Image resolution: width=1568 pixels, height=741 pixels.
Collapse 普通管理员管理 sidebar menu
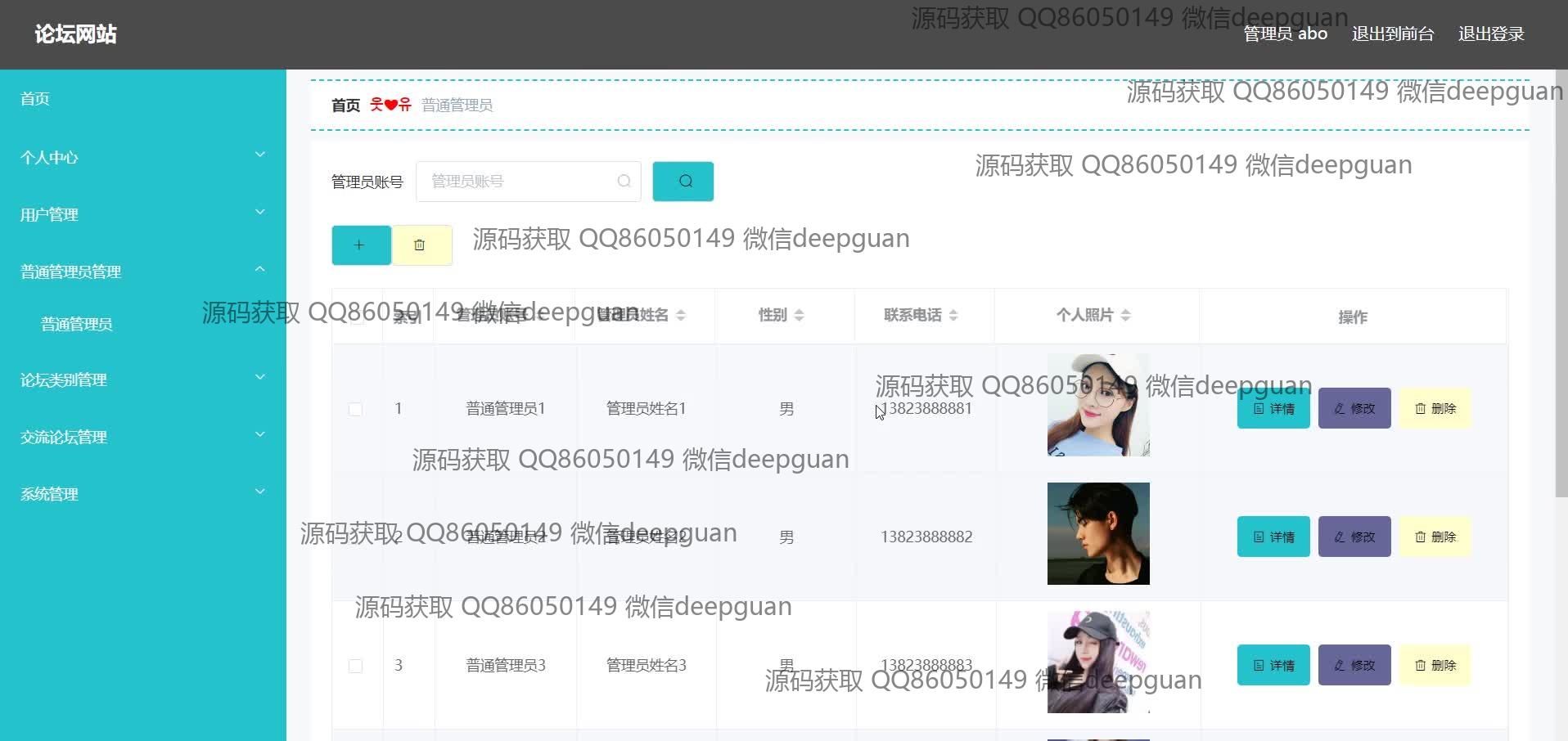coord(143,272)
